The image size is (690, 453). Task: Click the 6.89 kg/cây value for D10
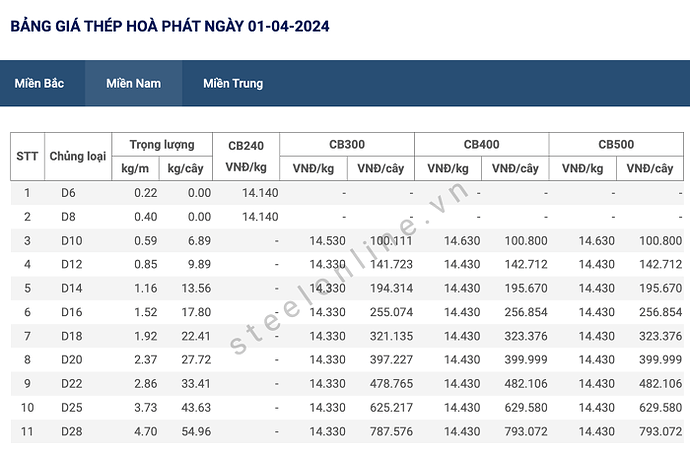click(199, 241)
